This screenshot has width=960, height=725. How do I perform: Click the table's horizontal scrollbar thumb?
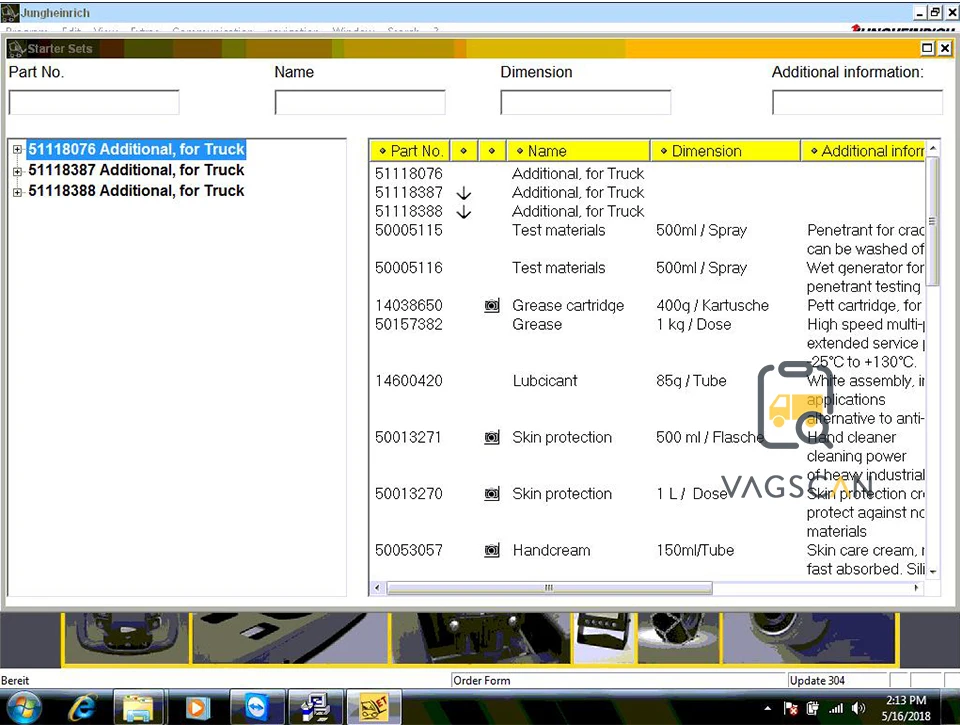pyautogui.click(x=549, y=588)
